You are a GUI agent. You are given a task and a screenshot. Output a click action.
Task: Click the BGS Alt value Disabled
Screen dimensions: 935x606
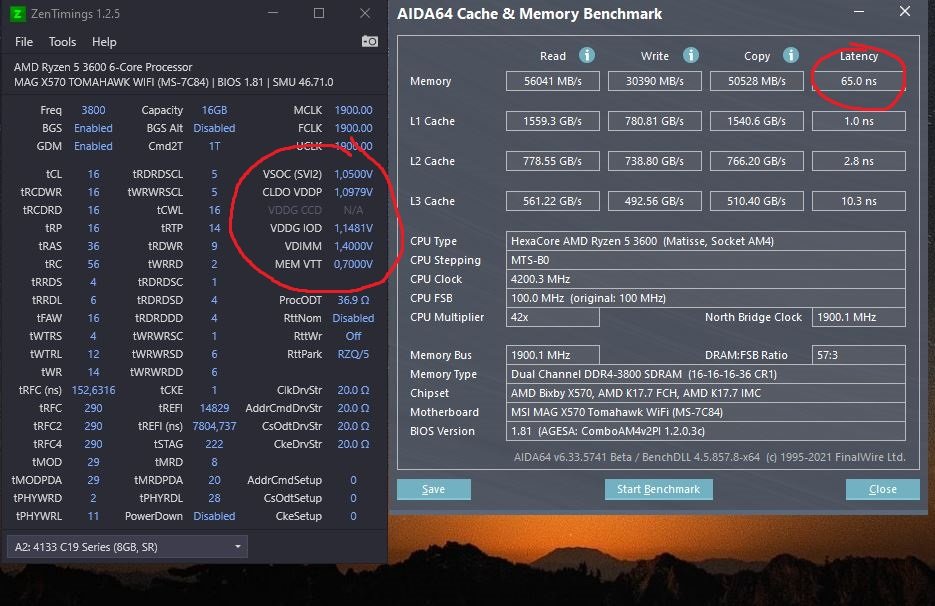[x=214, y=128]
